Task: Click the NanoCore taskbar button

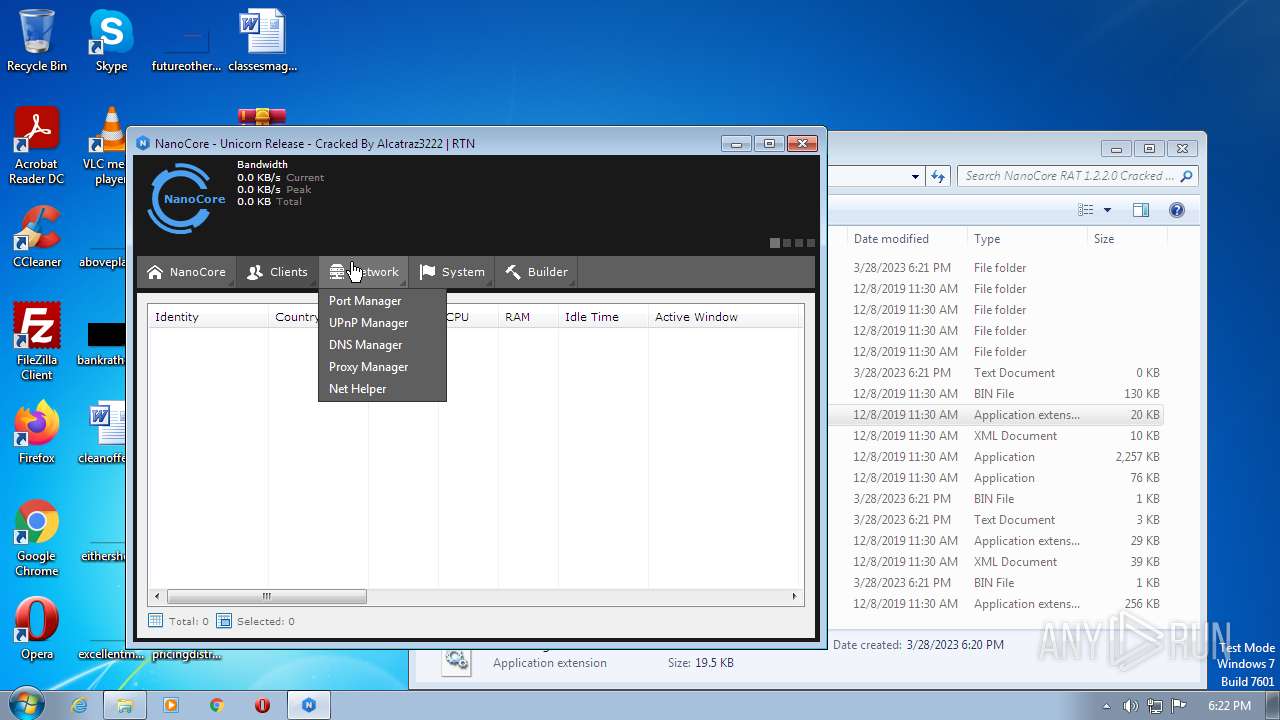Action: 309,705
